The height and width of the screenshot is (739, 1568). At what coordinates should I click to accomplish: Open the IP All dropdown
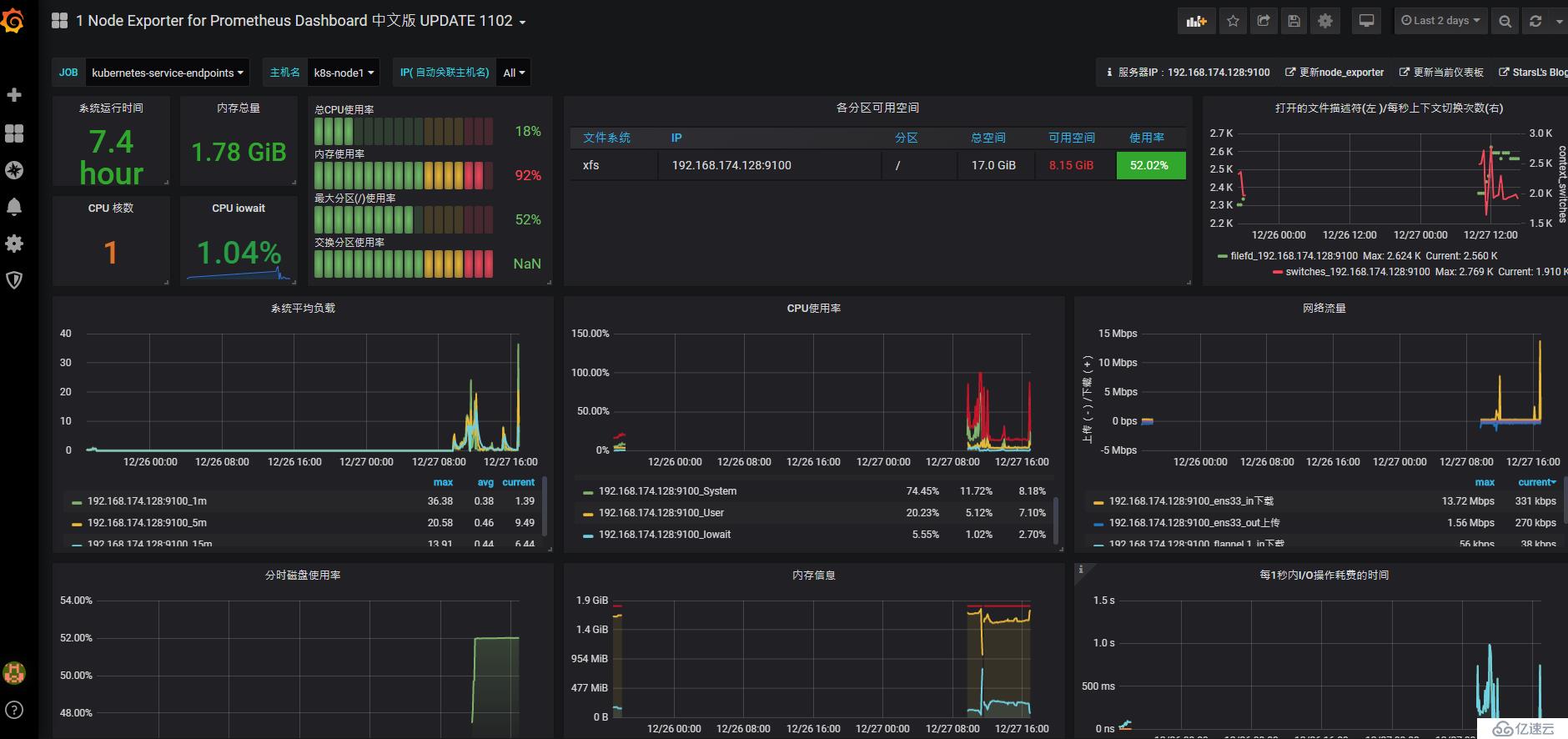pos(514,73)
